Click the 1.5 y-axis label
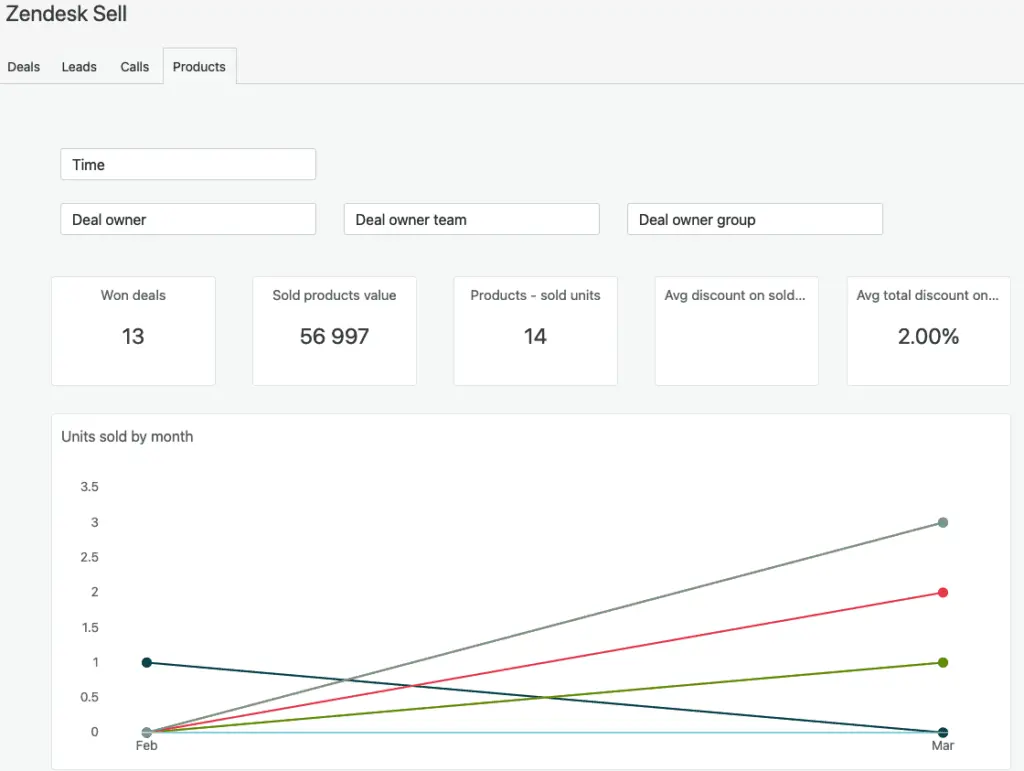The image size is (1024, 771). tap(89, 627)
